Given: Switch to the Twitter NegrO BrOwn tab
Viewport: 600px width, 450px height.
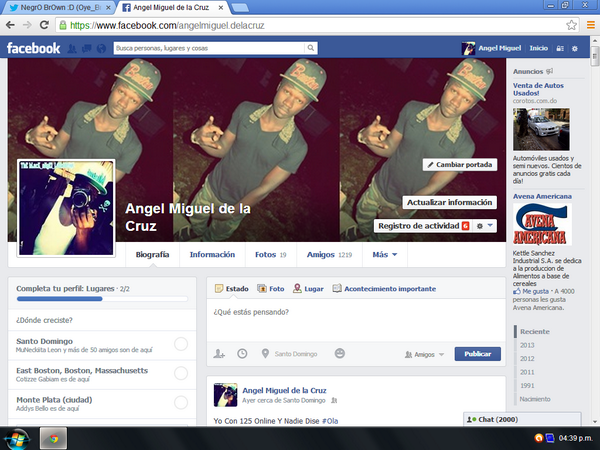Looking at the screenshot, I should [x=61, y=7].
